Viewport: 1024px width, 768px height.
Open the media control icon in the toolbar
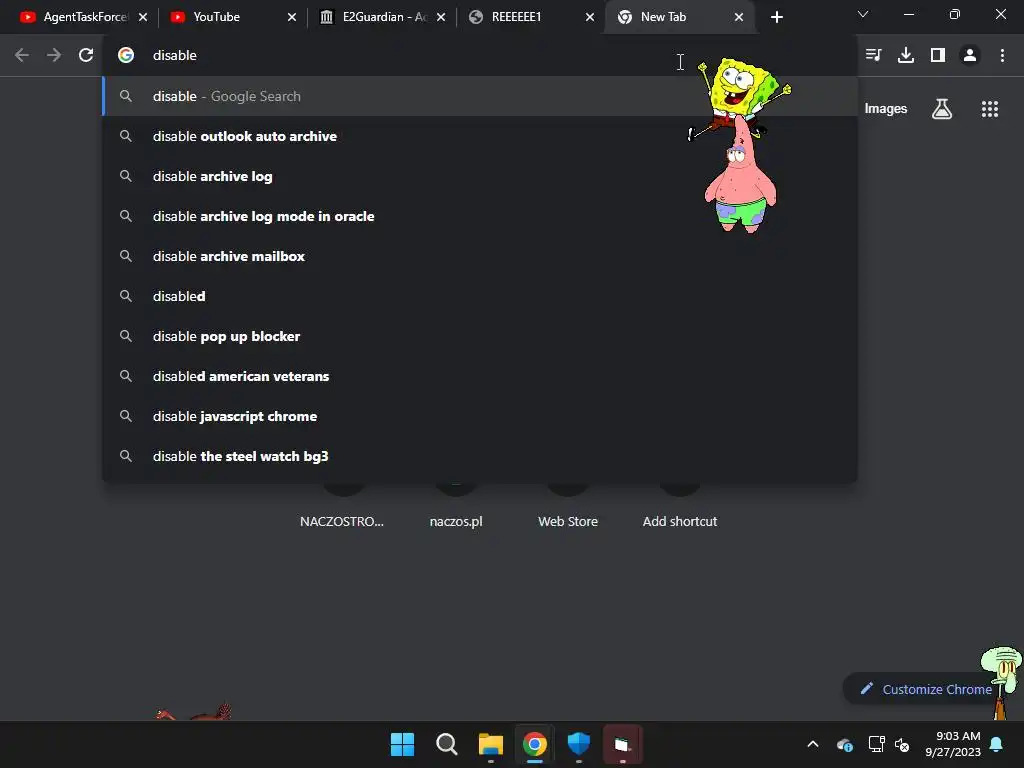873,56
